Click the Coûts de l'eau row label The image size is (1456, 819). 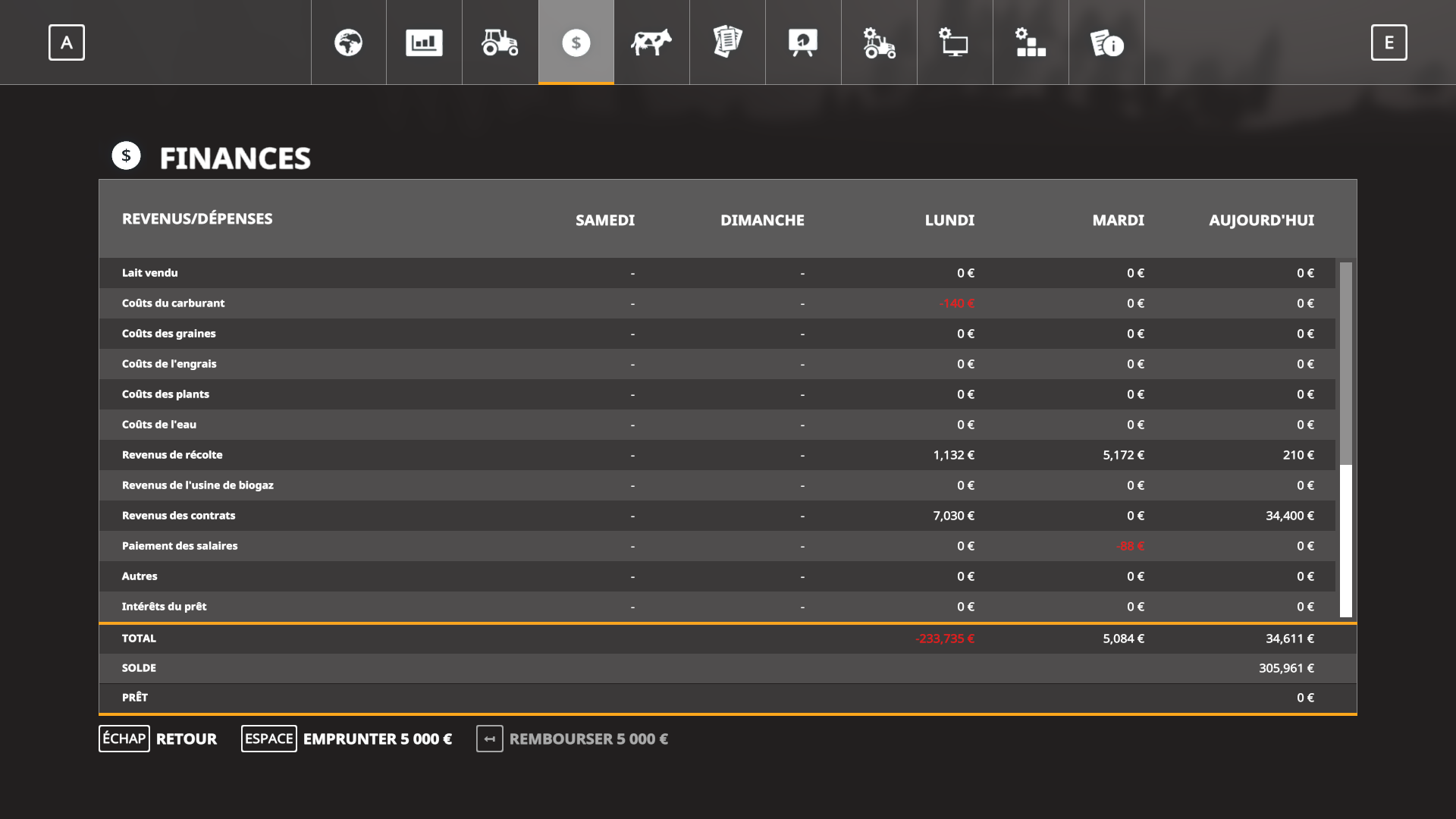point(159,425)
